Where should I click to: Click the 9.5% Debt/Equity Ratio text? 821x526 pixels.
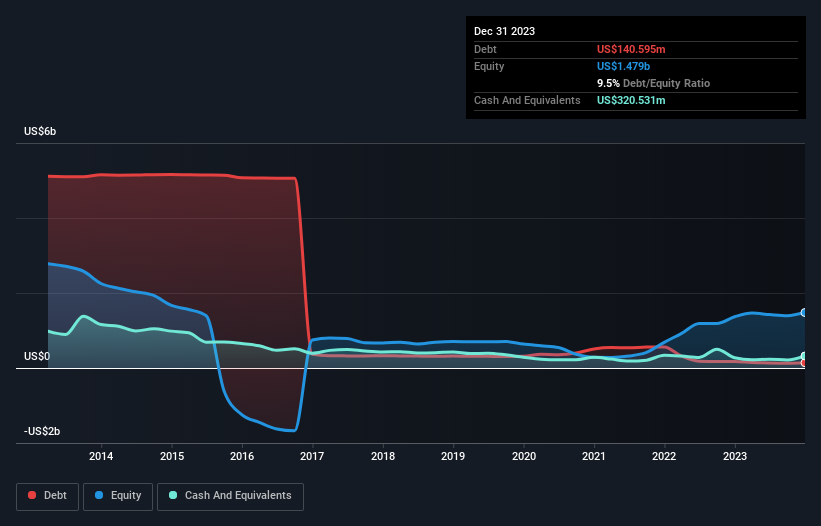[x=653, y=83]
